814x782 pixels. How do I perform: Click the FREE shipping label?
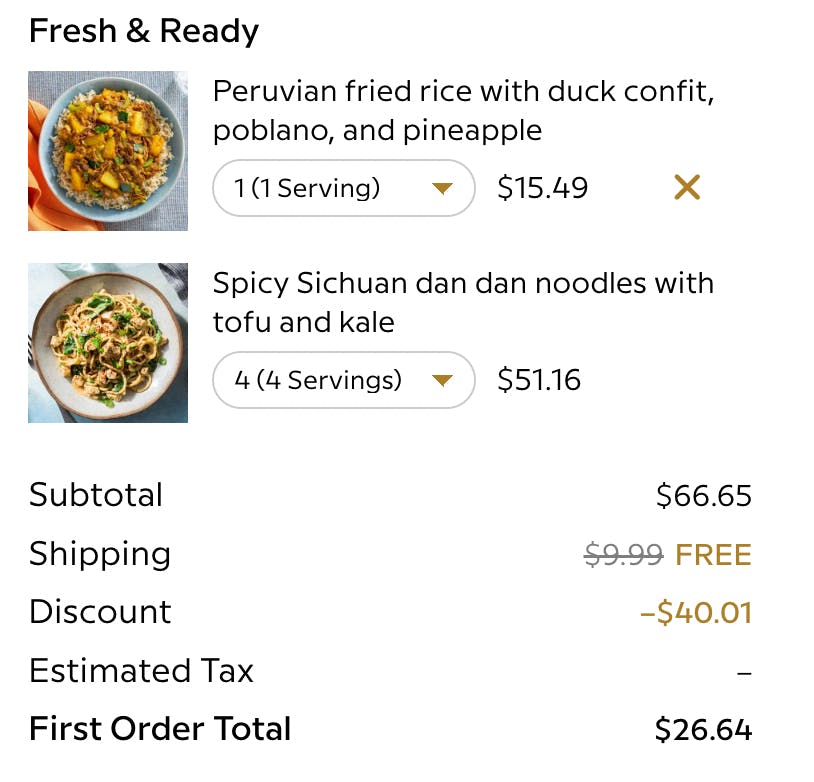click(713, 554)
